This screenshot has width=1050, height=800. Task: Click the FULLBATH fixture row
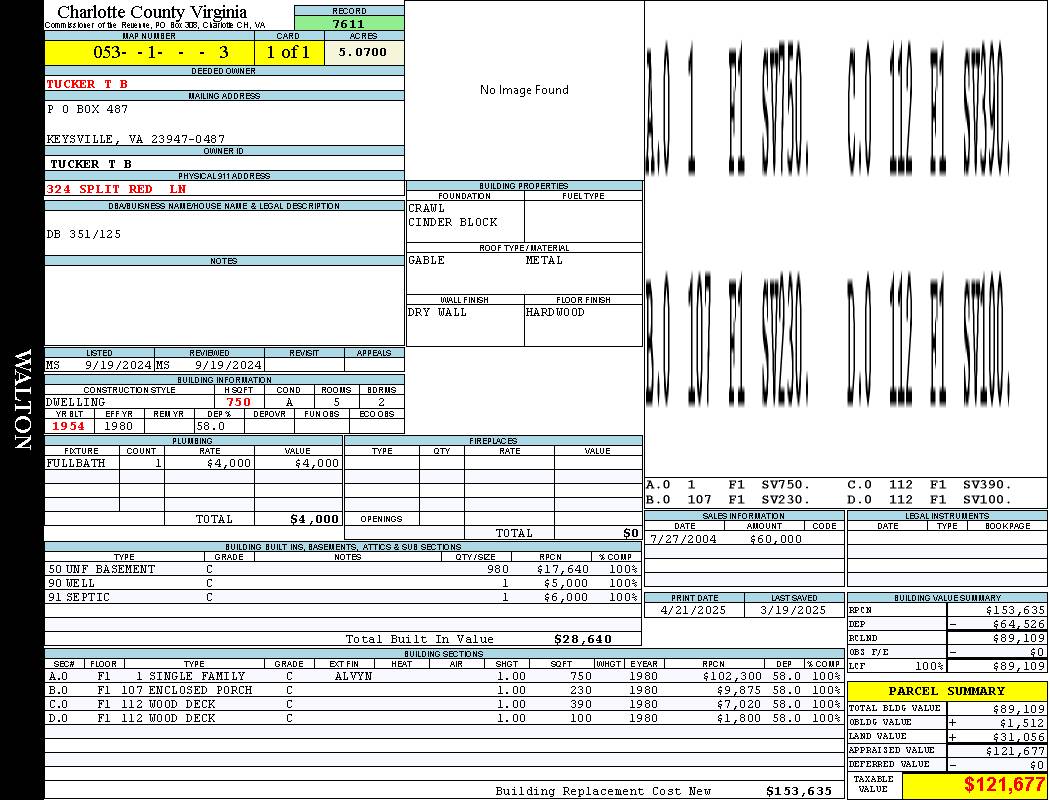pos(194,463)
